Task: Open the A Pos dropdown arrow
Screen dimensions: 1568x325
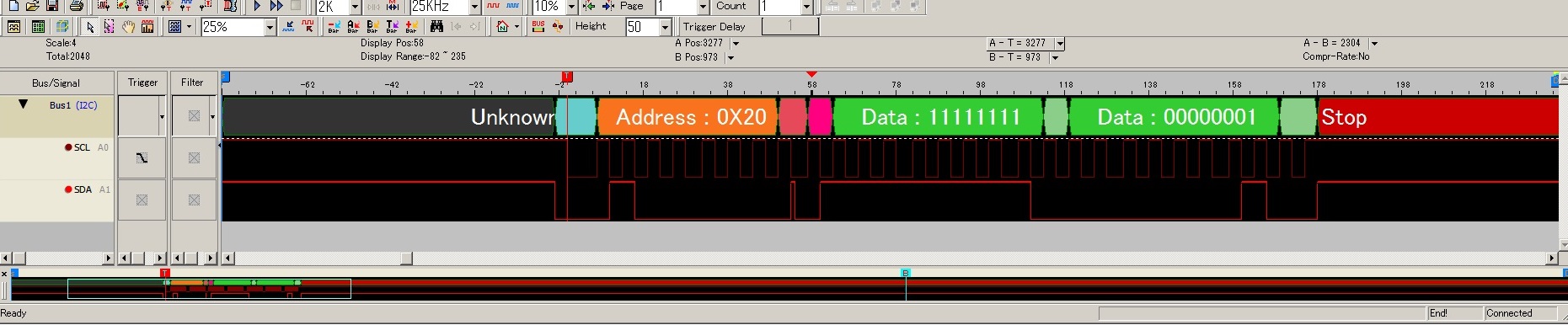Action: [736, 43]
